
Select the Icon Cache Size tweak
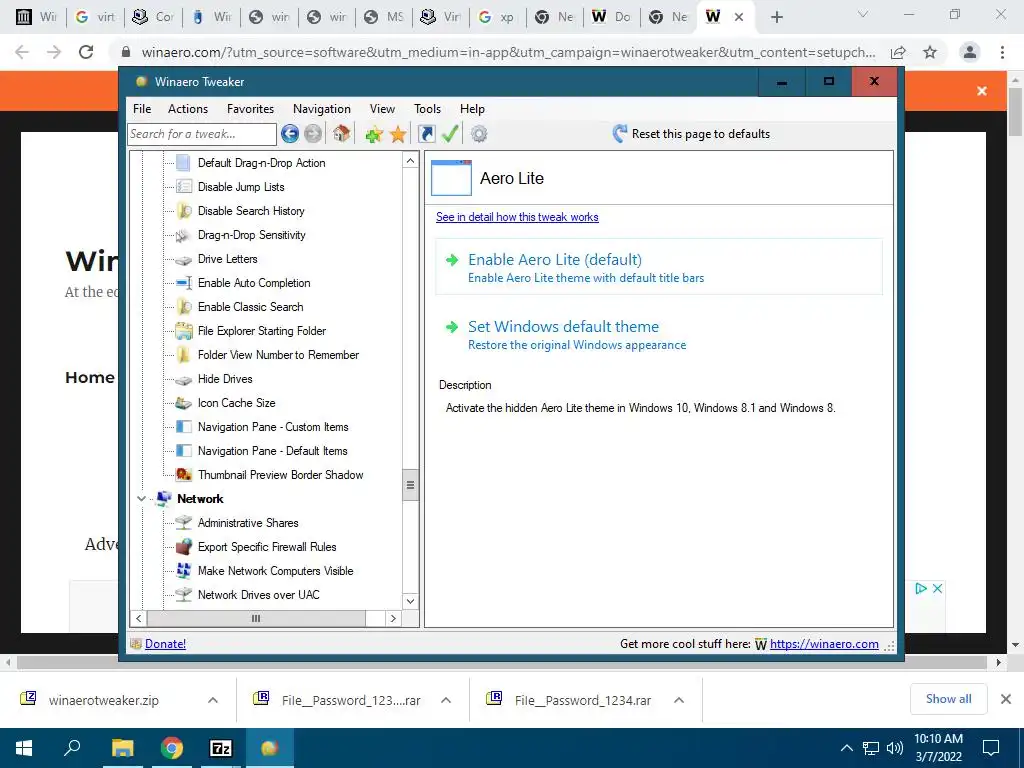[236, 403]
